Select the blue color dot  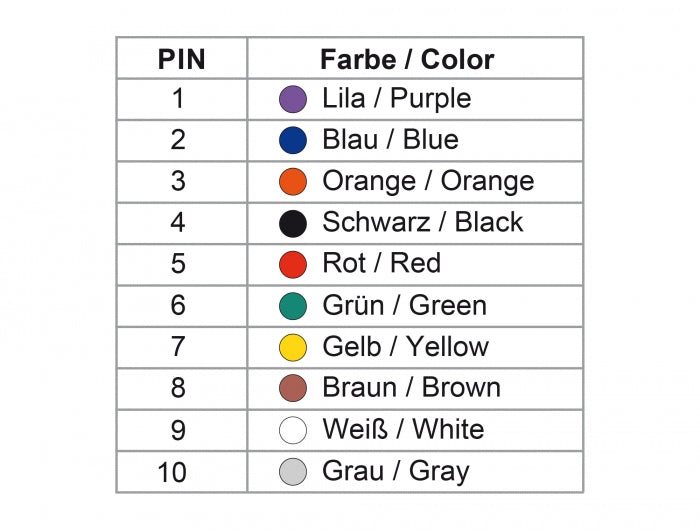point(292,140)
